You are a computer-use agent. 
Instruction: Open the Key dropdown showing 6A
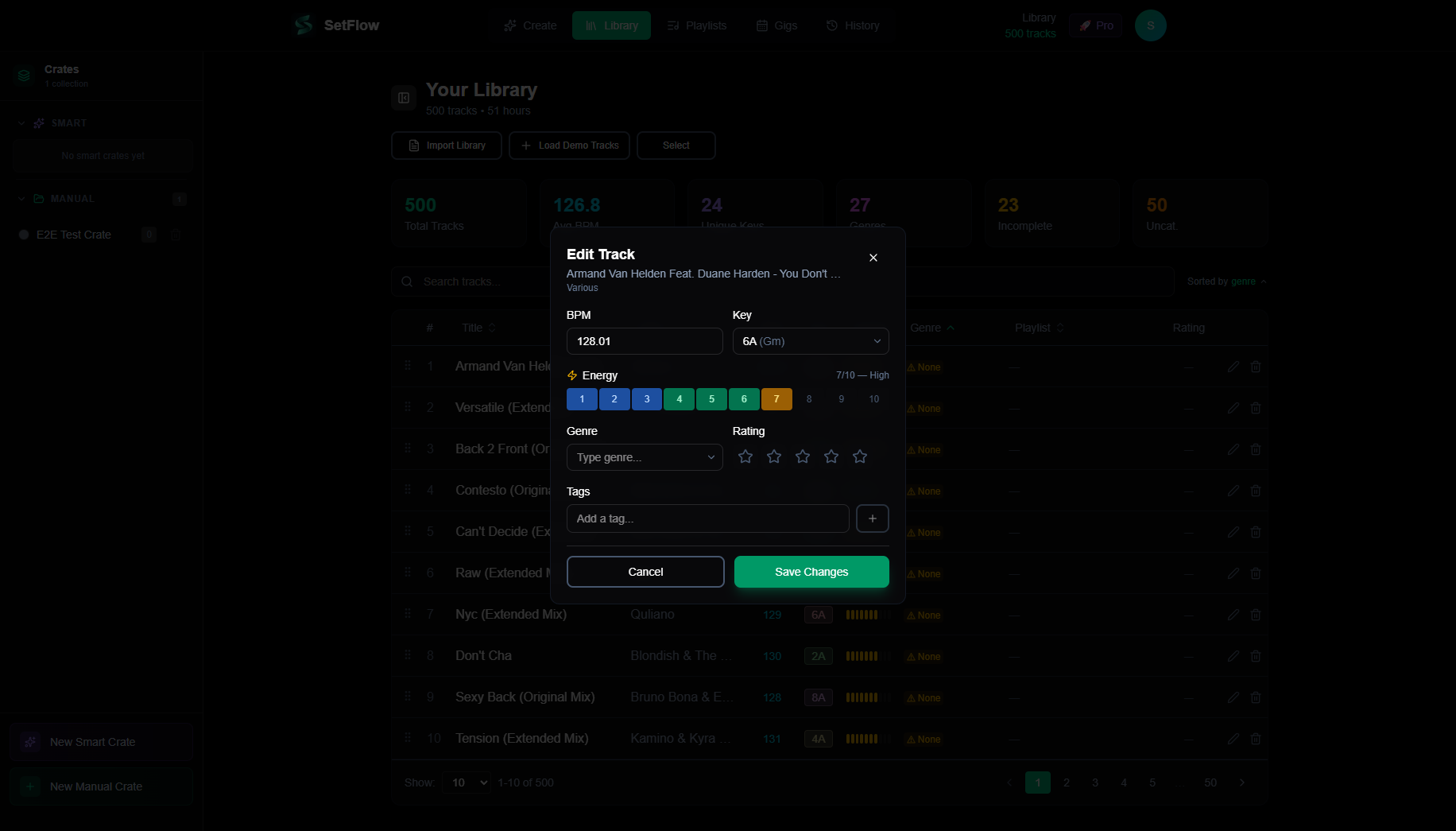point(810,341)
